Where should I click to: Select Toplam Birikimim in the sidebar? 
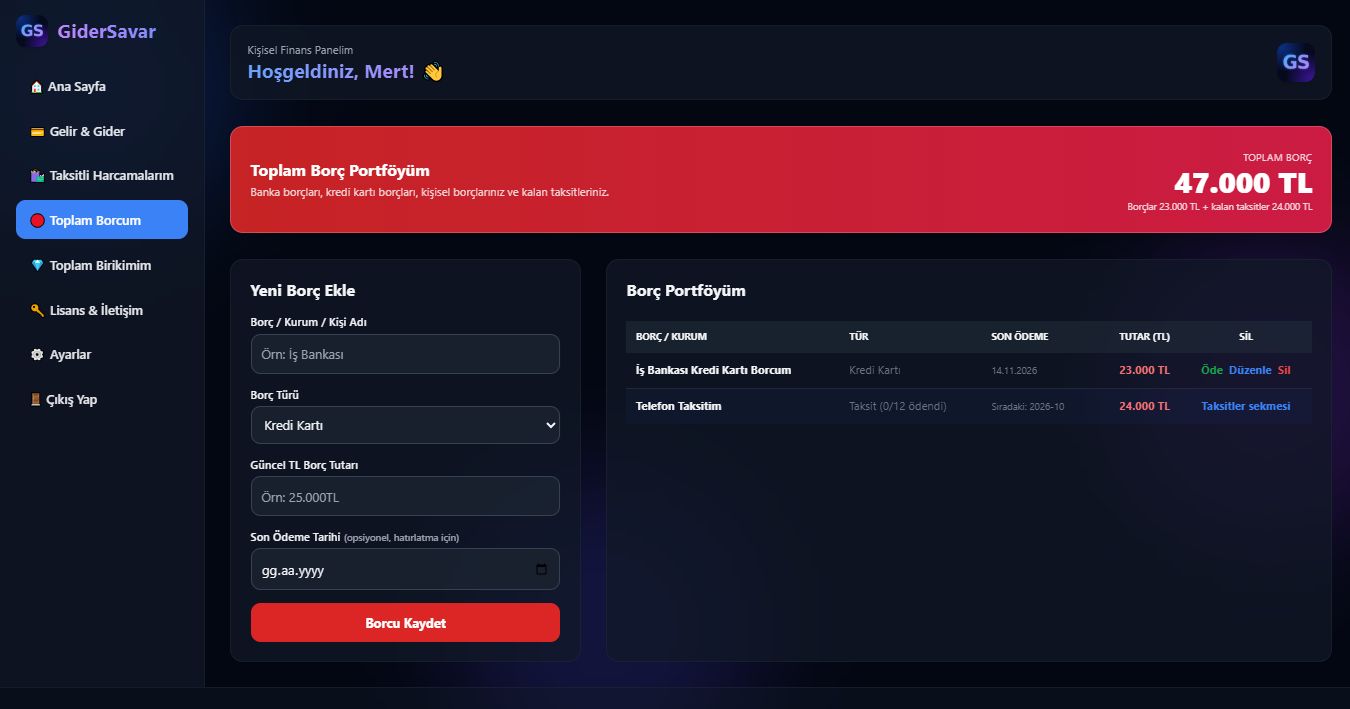click(102, 266)
